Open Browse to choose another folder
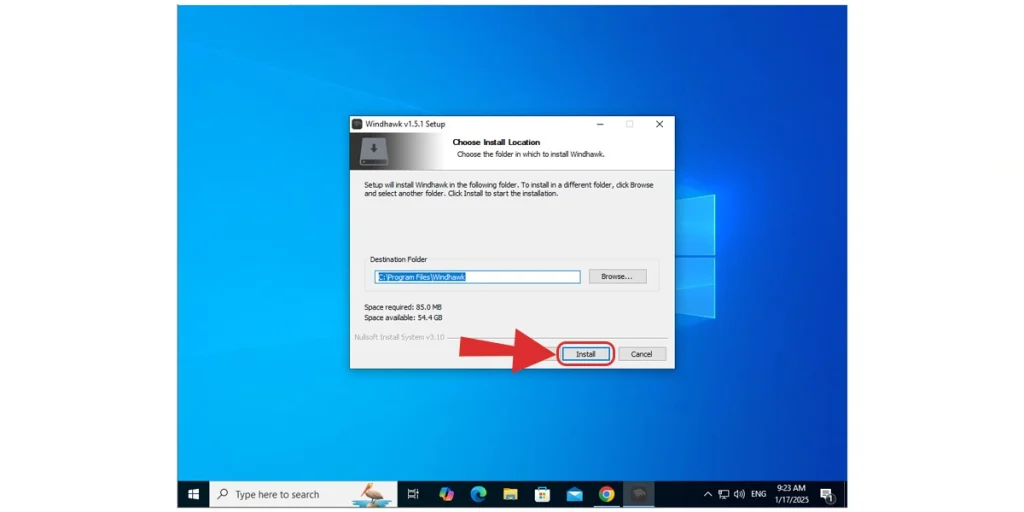The width and height of the screenshot is (1024, 512). pos(617,276)
